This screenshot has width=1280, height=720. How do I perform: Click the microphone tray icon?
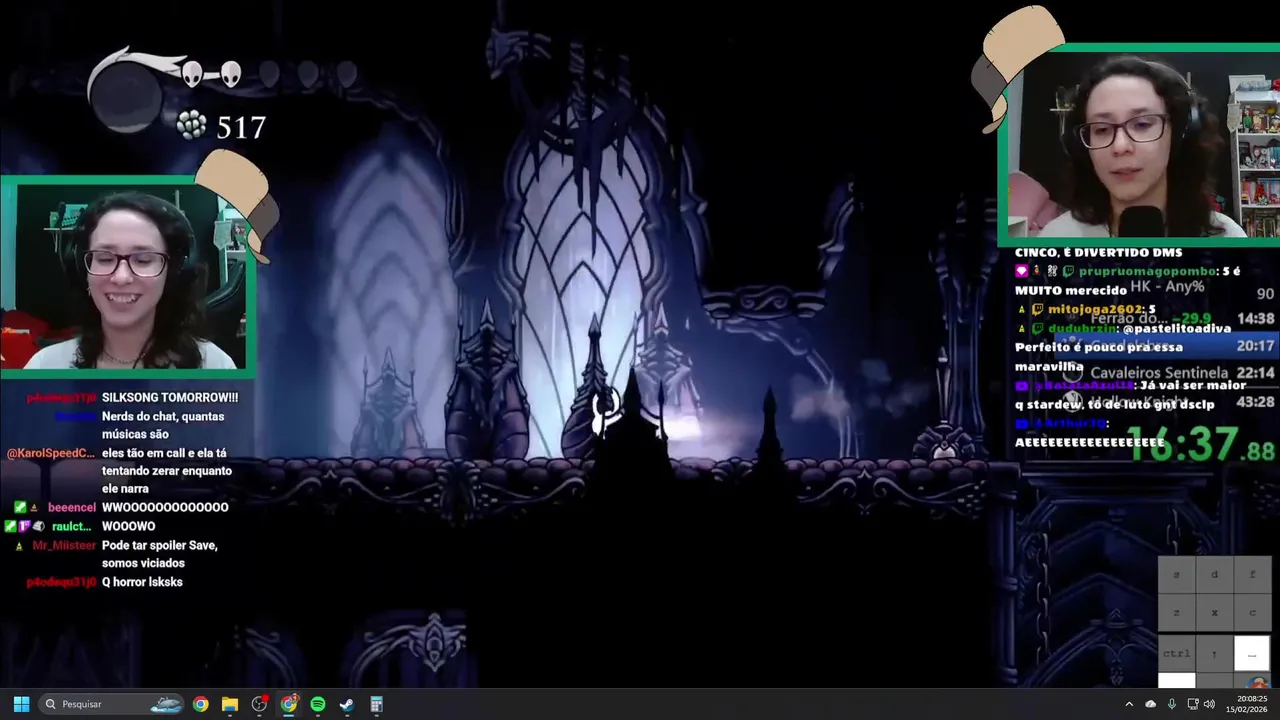pos(1171,704)
